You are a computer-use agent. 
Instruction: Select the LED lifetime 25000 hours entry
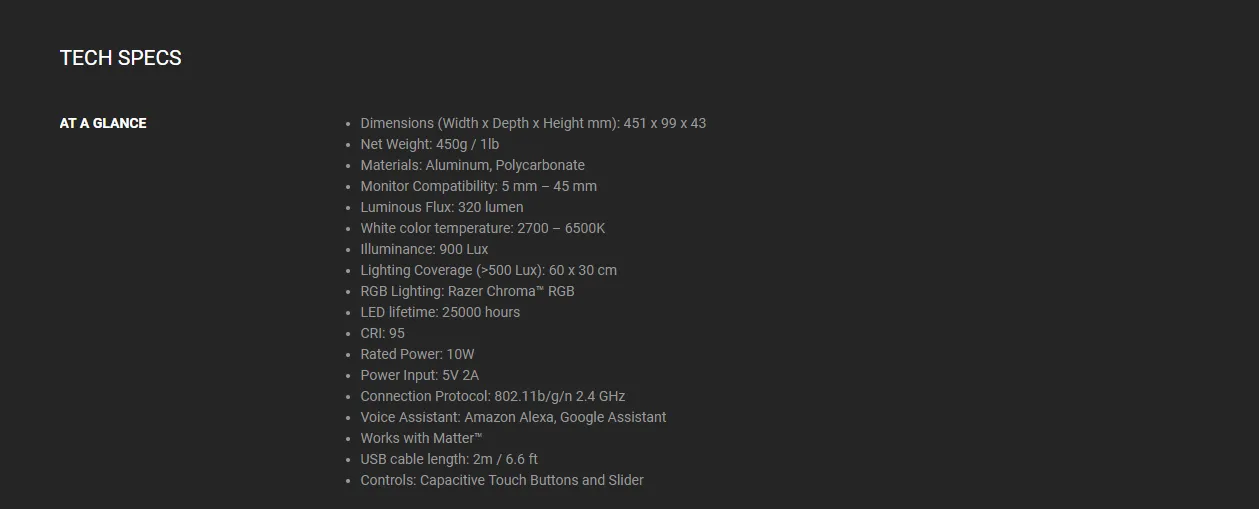441,312
